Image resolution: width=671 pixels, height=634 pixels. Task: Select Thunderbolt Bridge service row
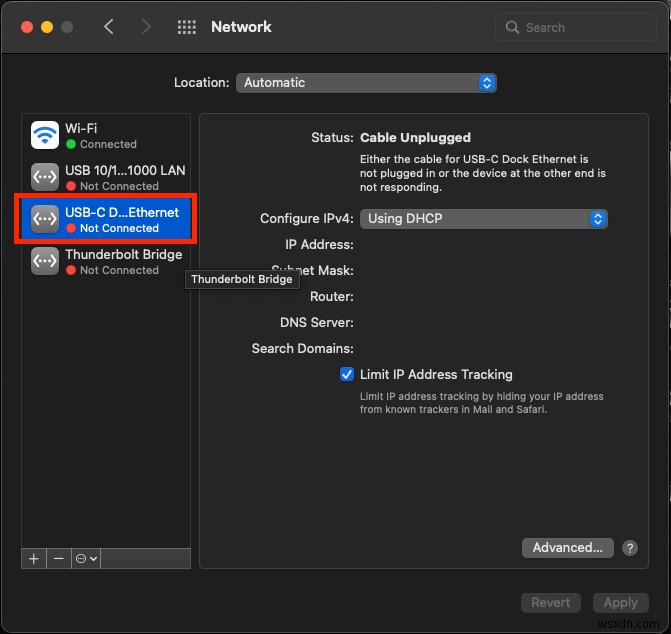click(106, 261)
